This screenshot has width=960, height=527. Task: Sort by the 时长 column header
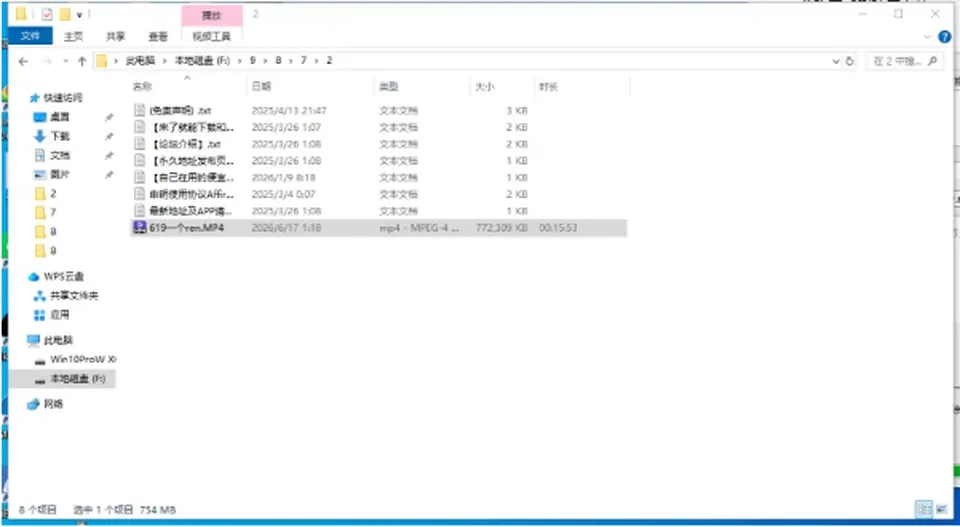(549, 87)
